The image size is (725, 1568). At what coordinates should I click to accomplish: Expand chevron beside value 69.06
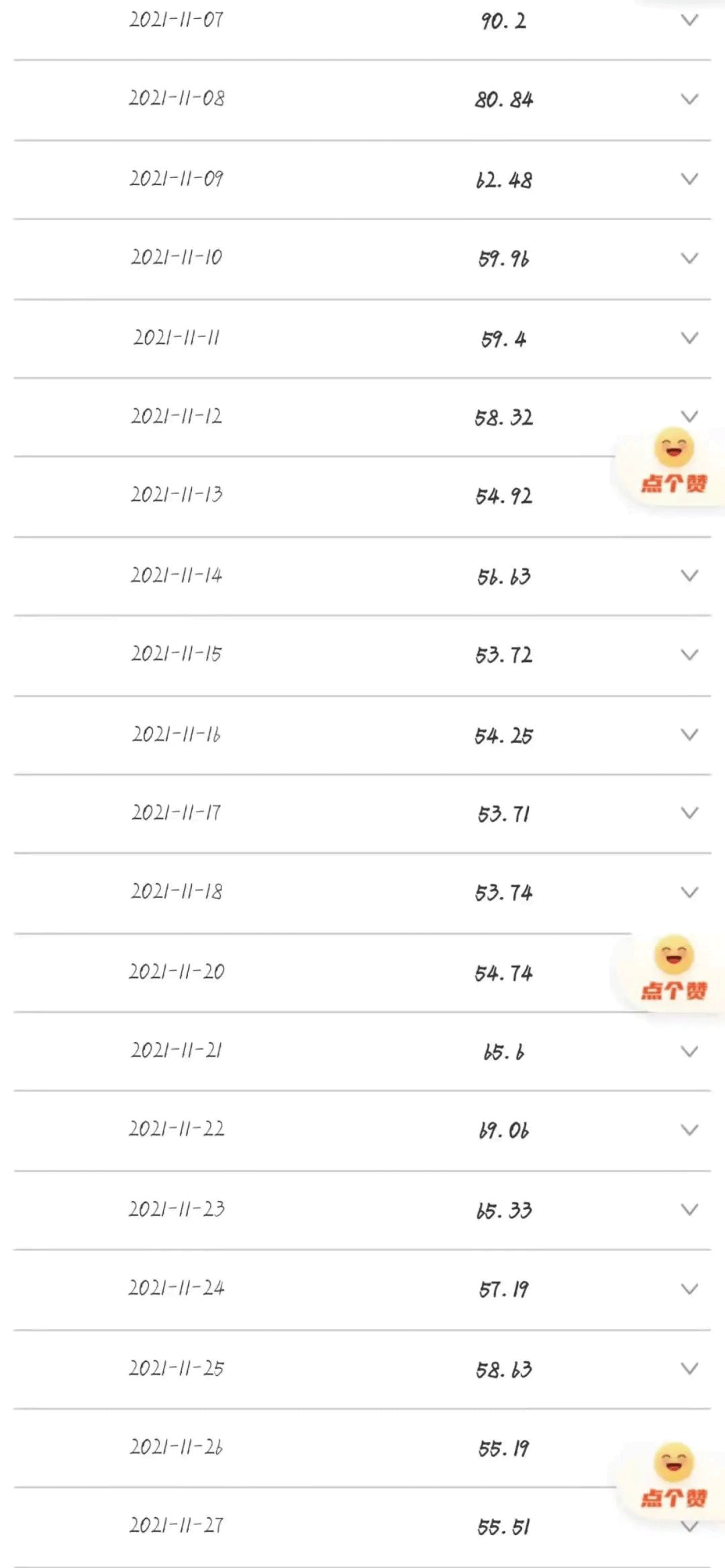(689, 1130)
